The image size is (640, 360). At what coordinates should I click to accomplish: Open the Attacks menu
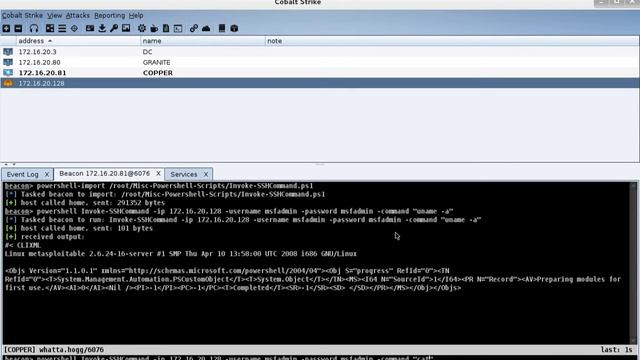(x=78, y=16)
